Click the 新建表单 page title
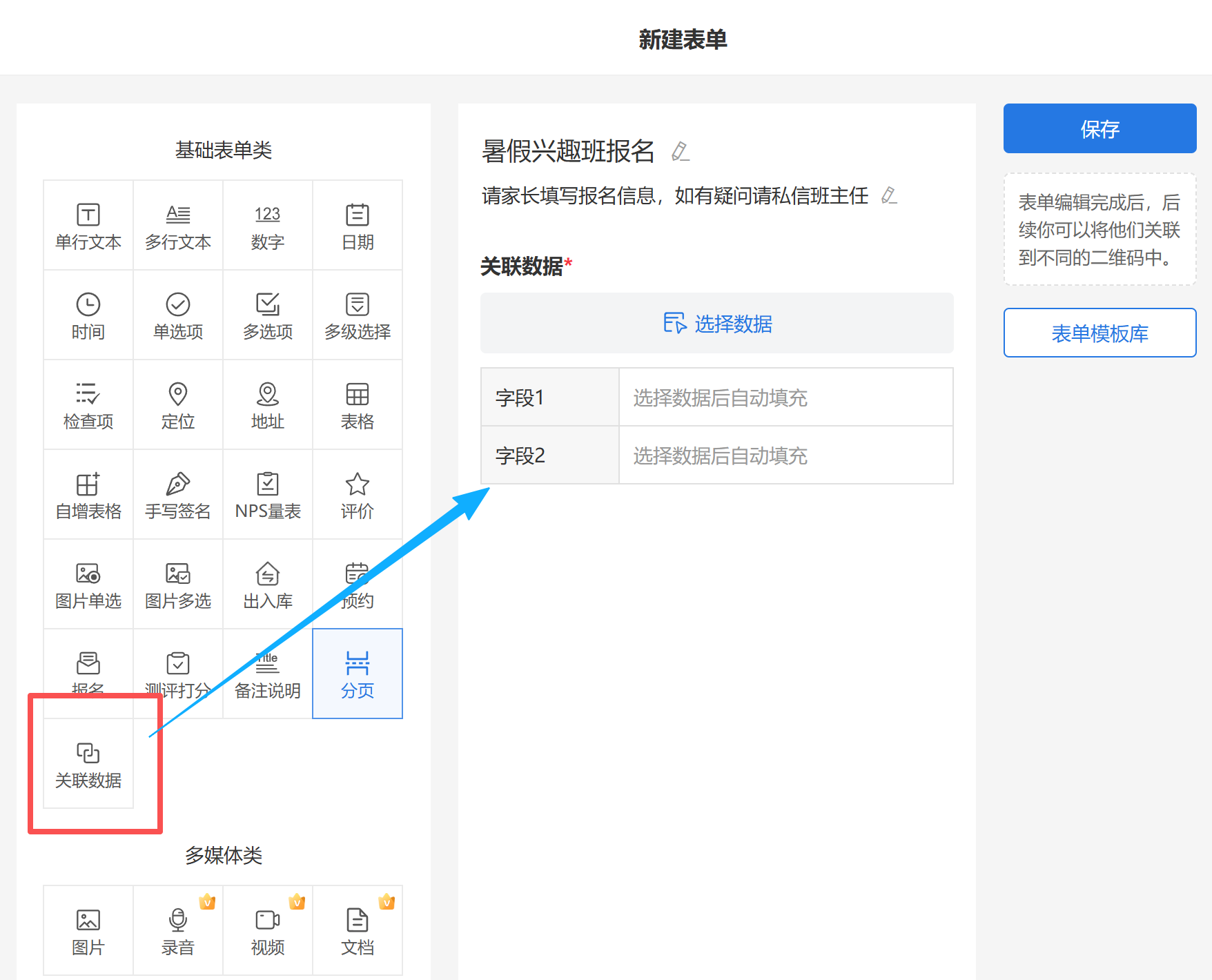The image size is (1212, 980). pyautogui.click(x=683, y=39)
